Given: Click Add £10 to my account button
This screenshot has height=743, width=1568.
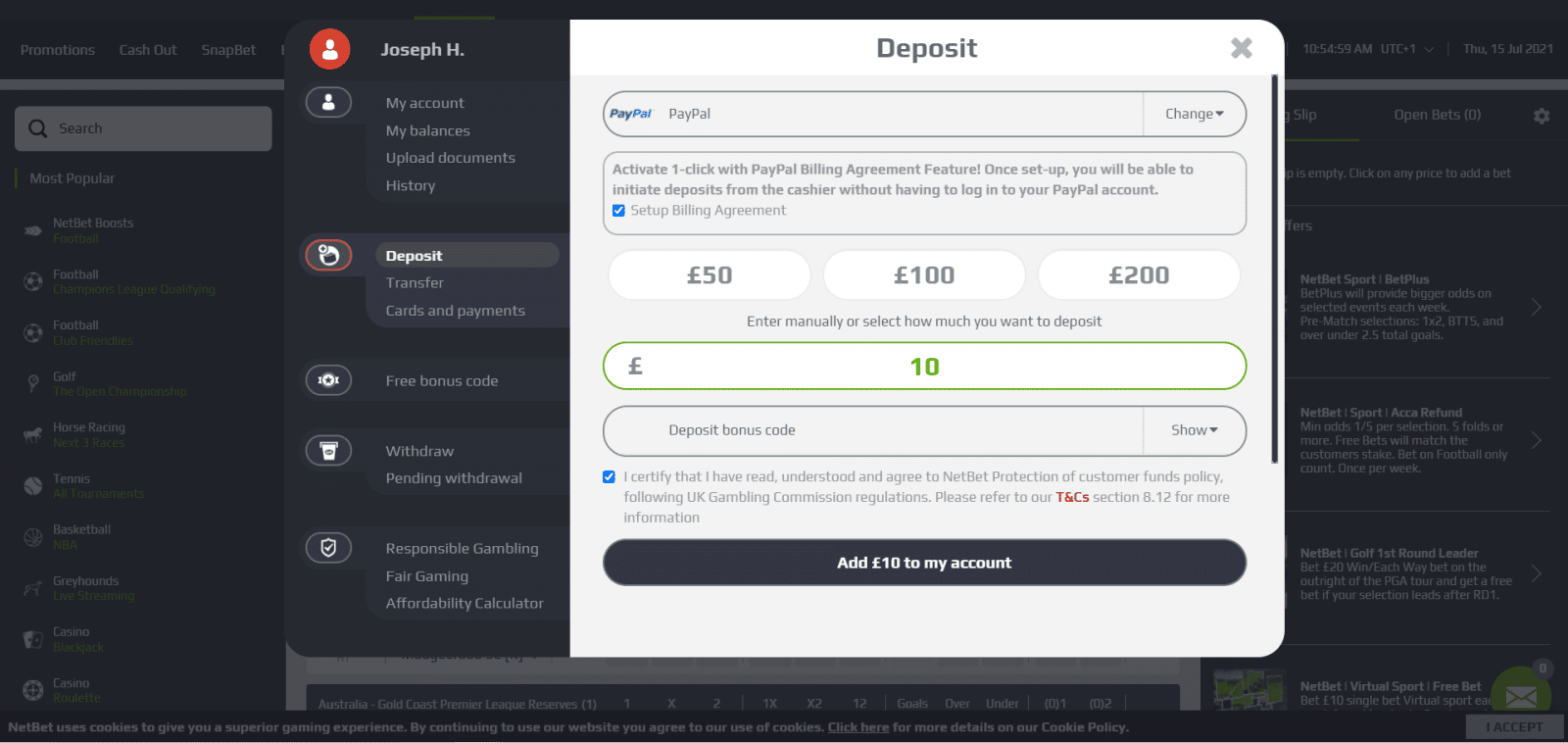Looking at the screenshot, I should coord(924,563).
